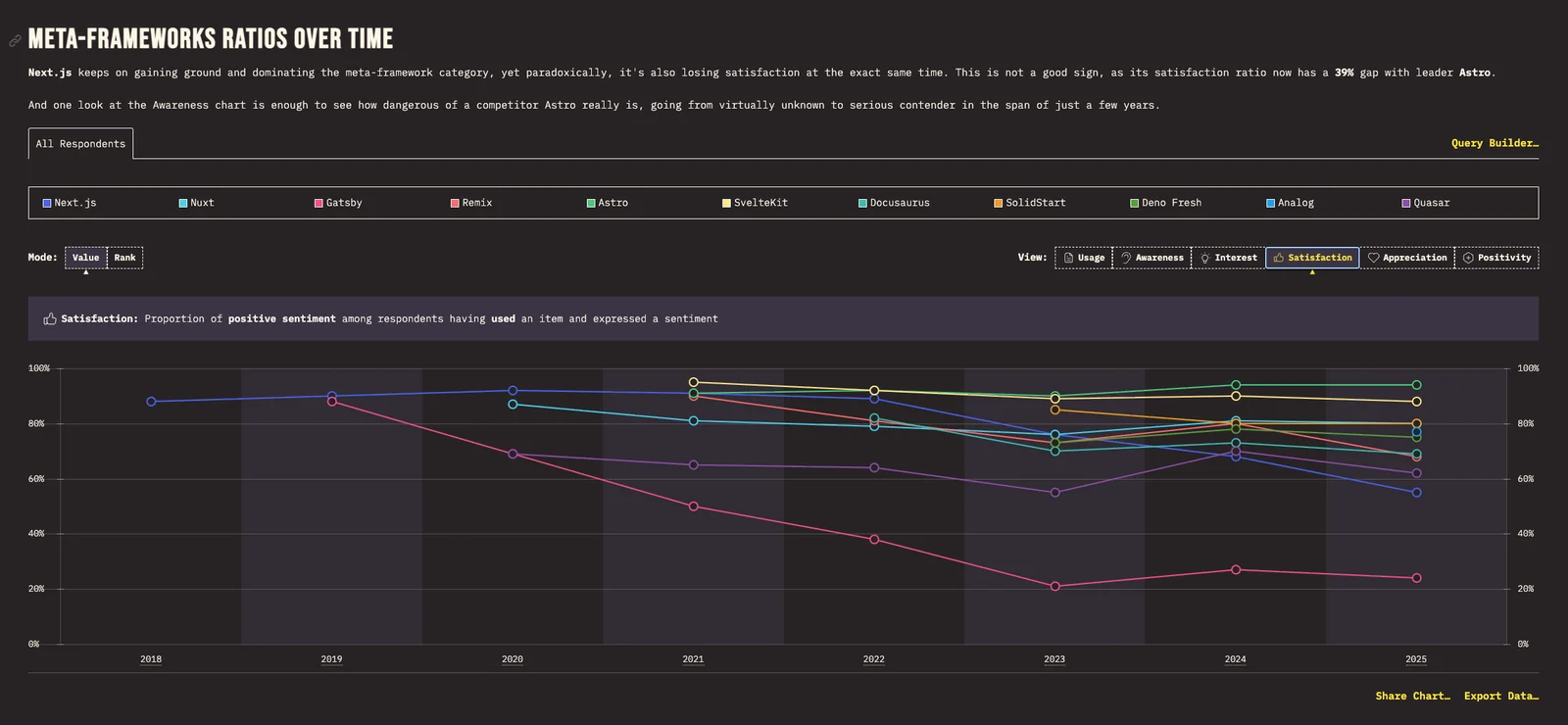Click the Positivity view button
The height and width of the screenshot is (725, 1568).
pyautogui.click(x=1496, y=258)
